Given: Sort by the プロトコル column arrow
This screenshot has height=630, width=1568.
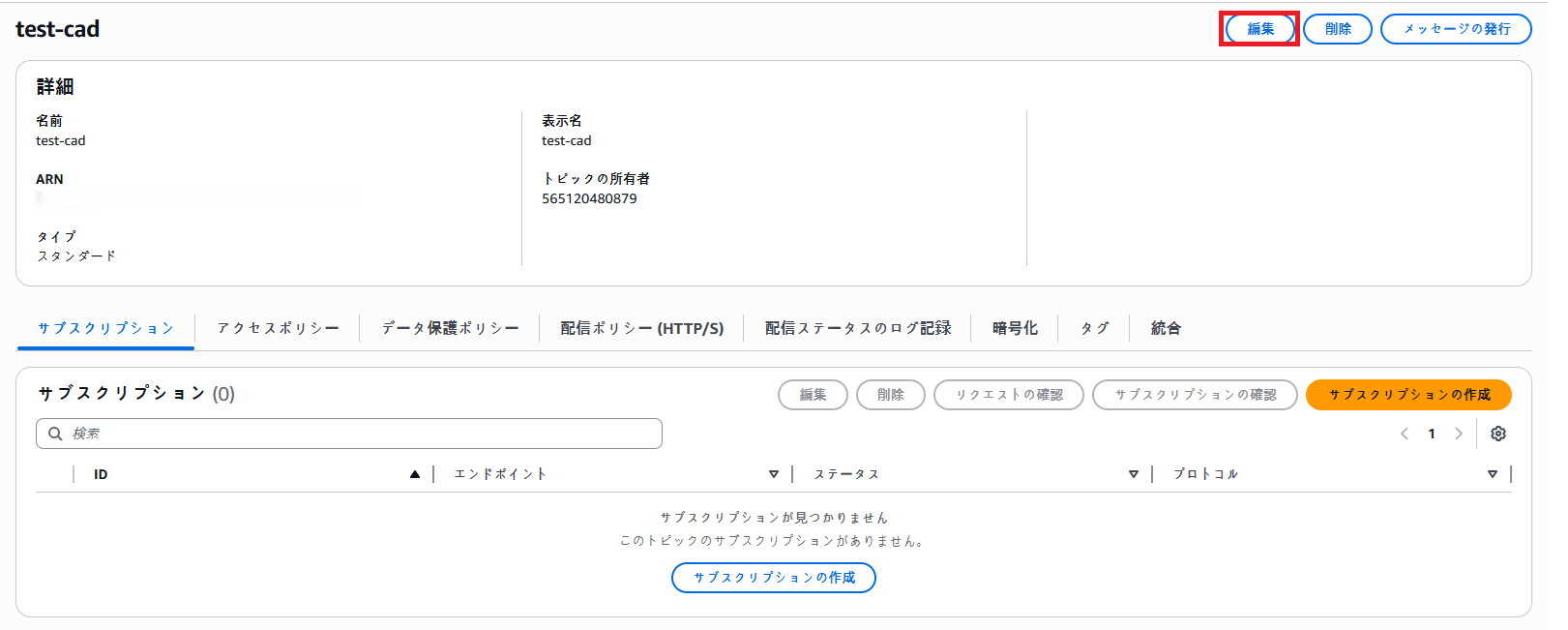Looking at the screenshot, I should [x=1493, y=474].
